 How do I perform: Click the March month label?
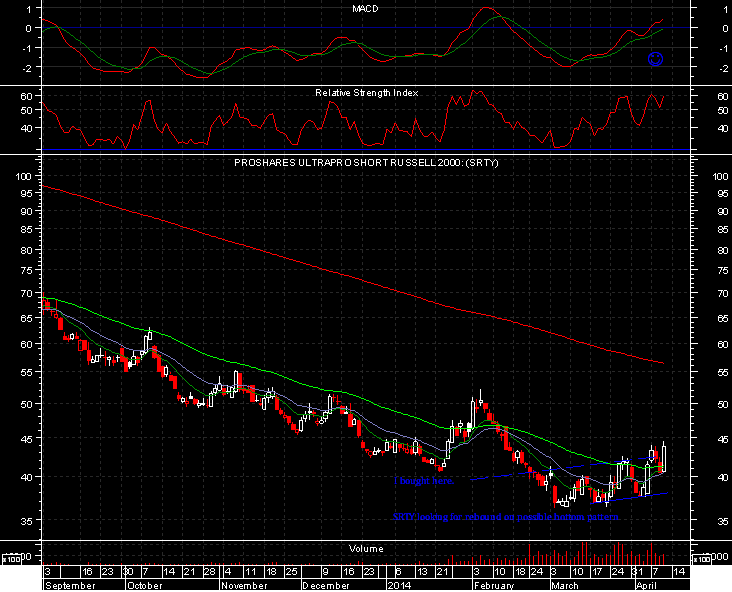tap(564, 585)
